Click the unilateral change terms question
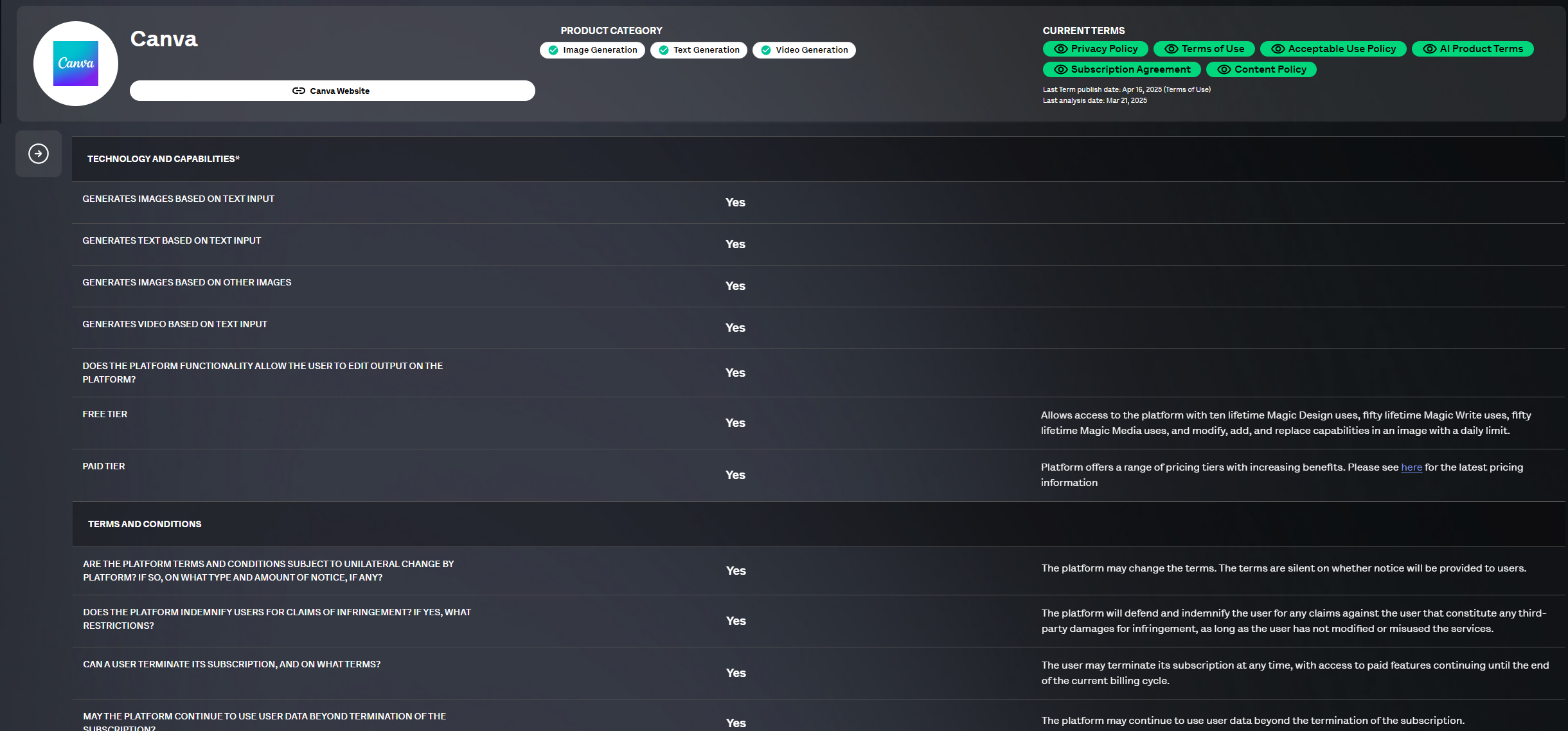Viewport: 1568px width, 731px height. [x=269, y=571]
